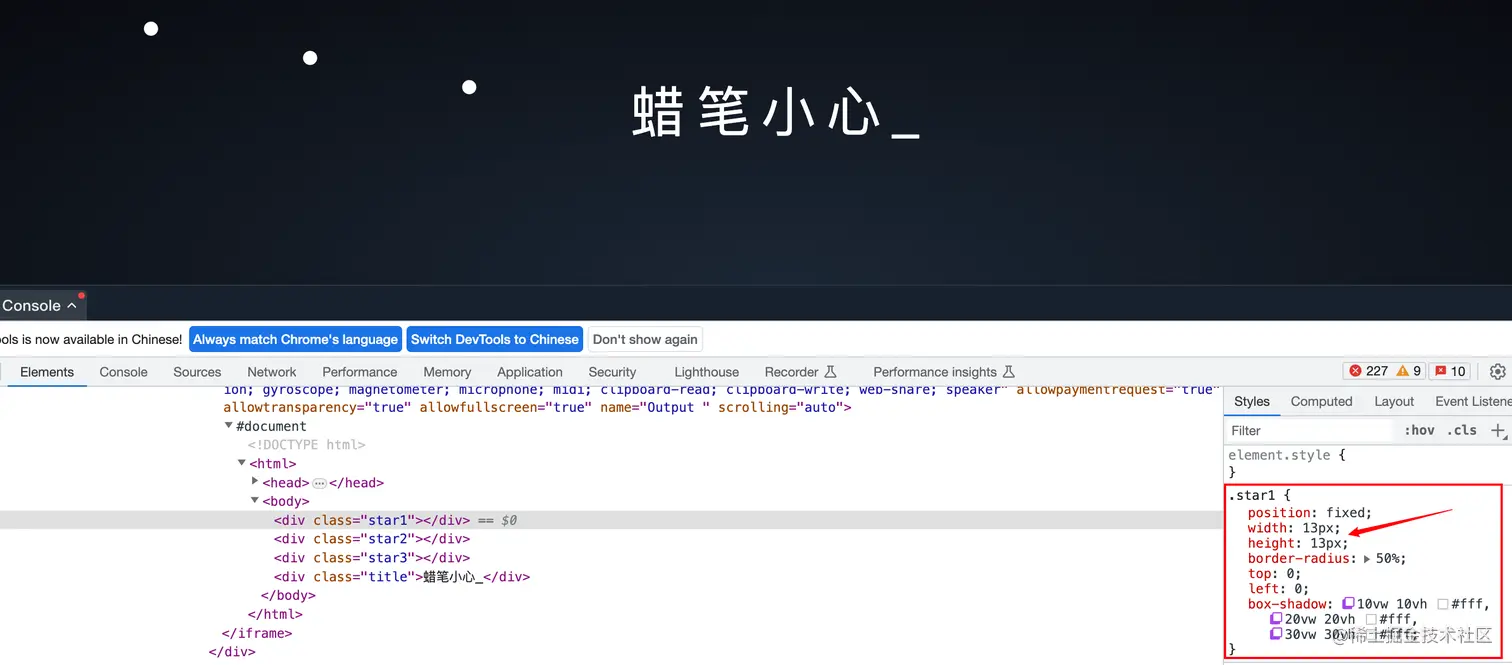Open the Sources tab
The image size is (1512, 665).
click(197, 372)
